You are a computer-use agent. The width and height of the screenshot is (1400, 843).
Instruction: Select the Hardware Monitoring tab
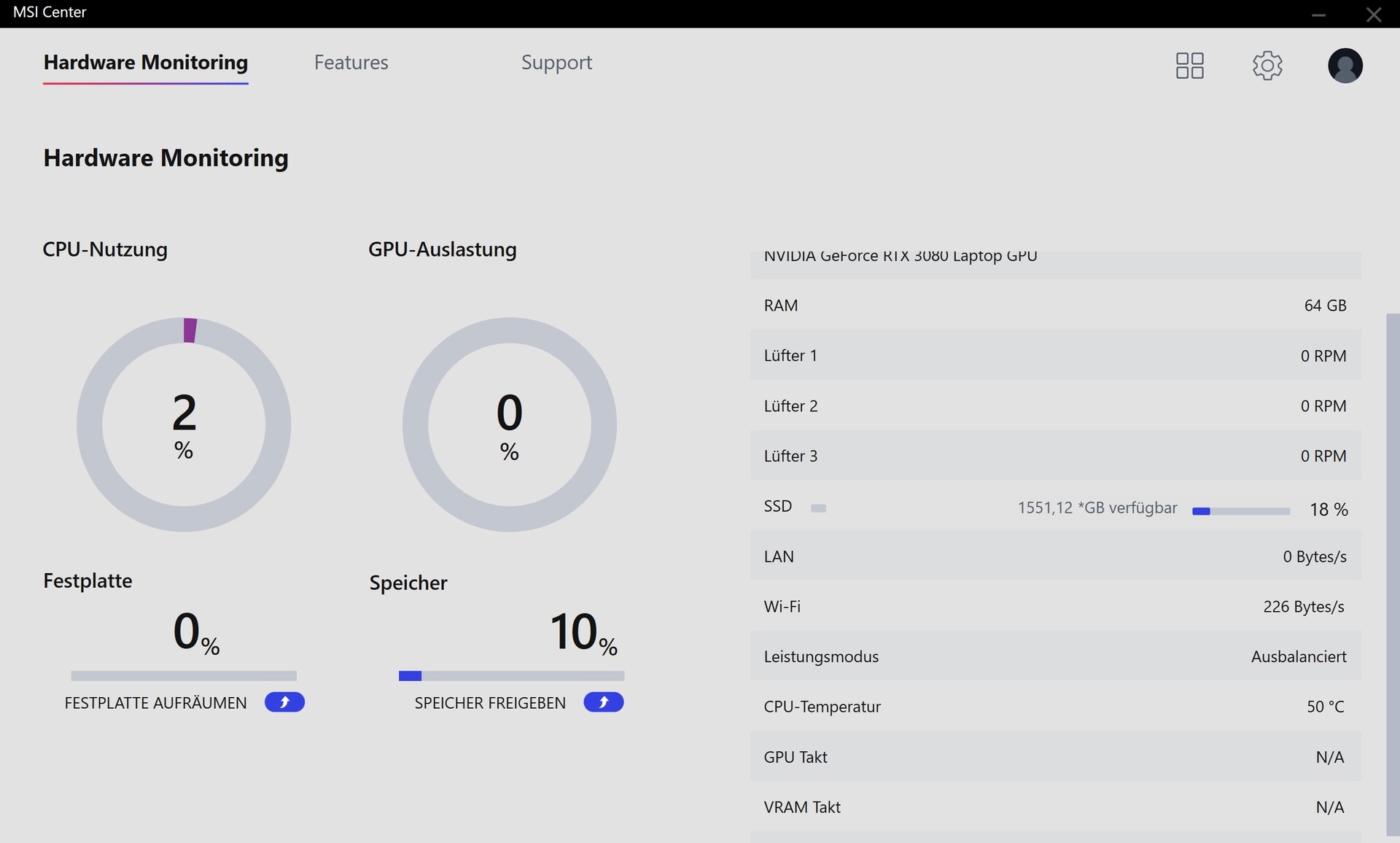click(x=145, y=63)
